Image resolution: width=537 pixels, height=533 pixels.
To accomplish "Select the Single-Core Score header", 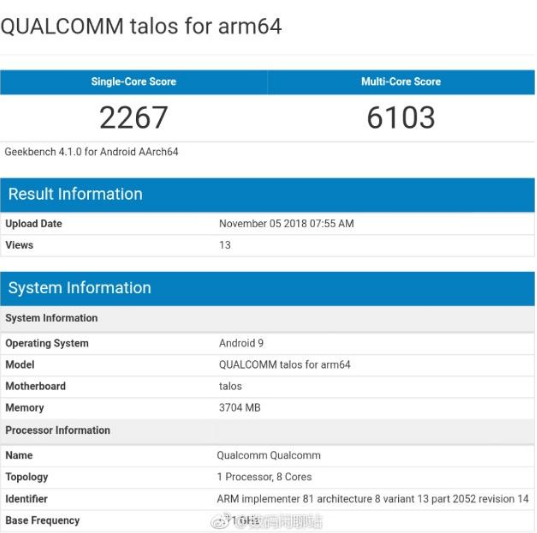I will pyautogui.click(x=134, y=82).
